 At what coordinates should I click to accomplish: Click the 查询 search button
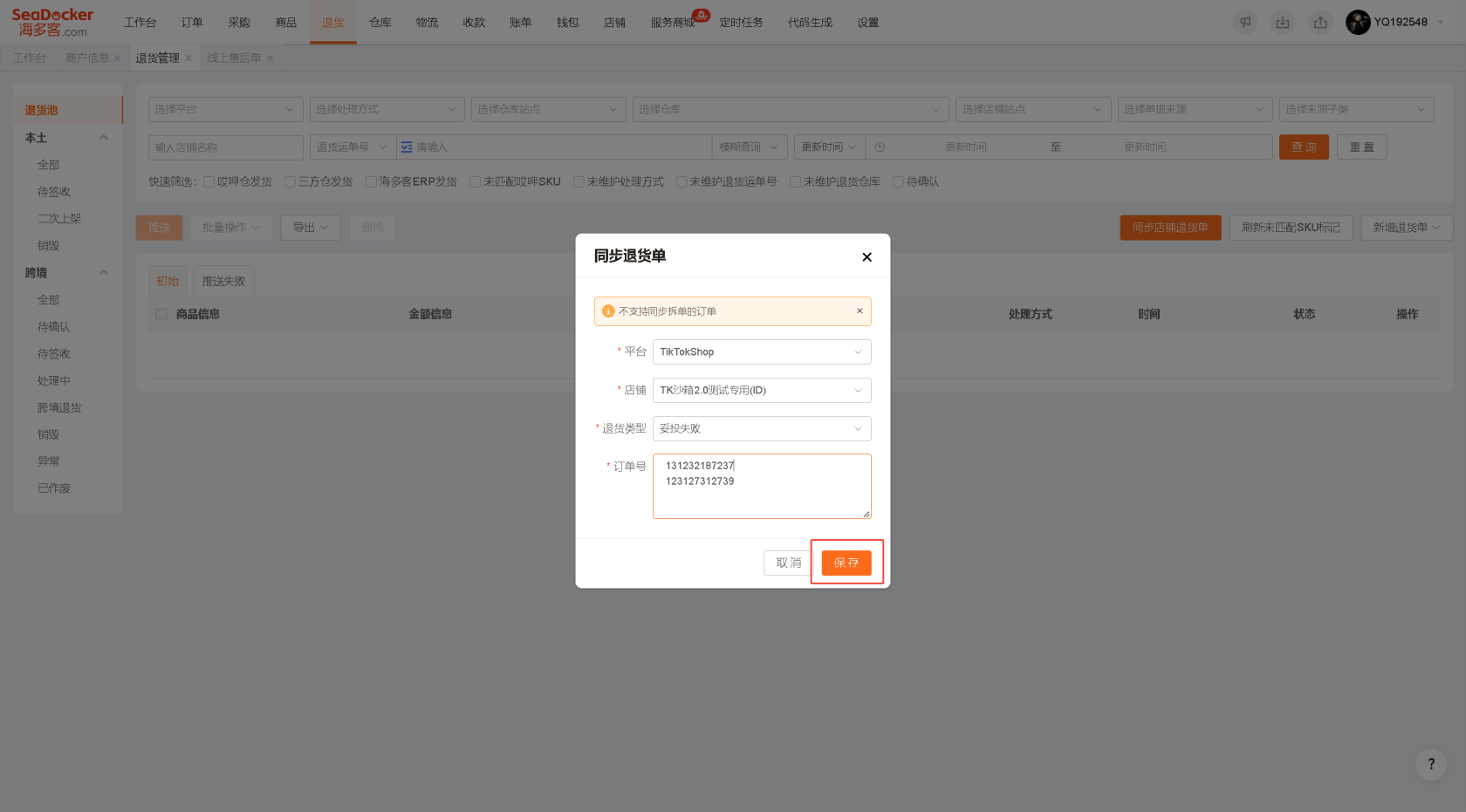click(x=1304, y=147)
